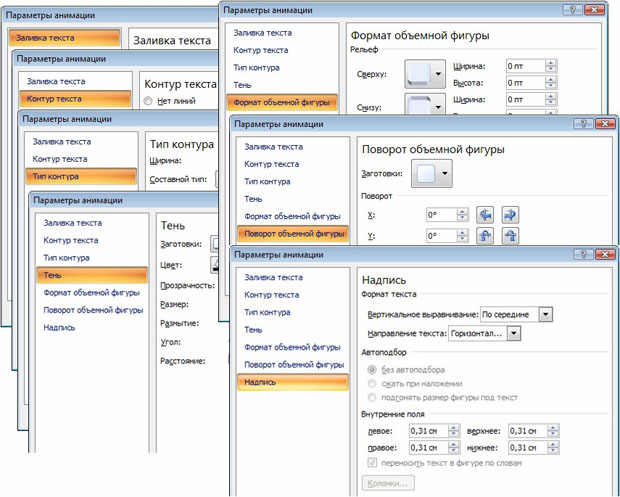Rotate X axis left arrow button
The height and width of the screenshot is (497, 620).
[485, 215]
